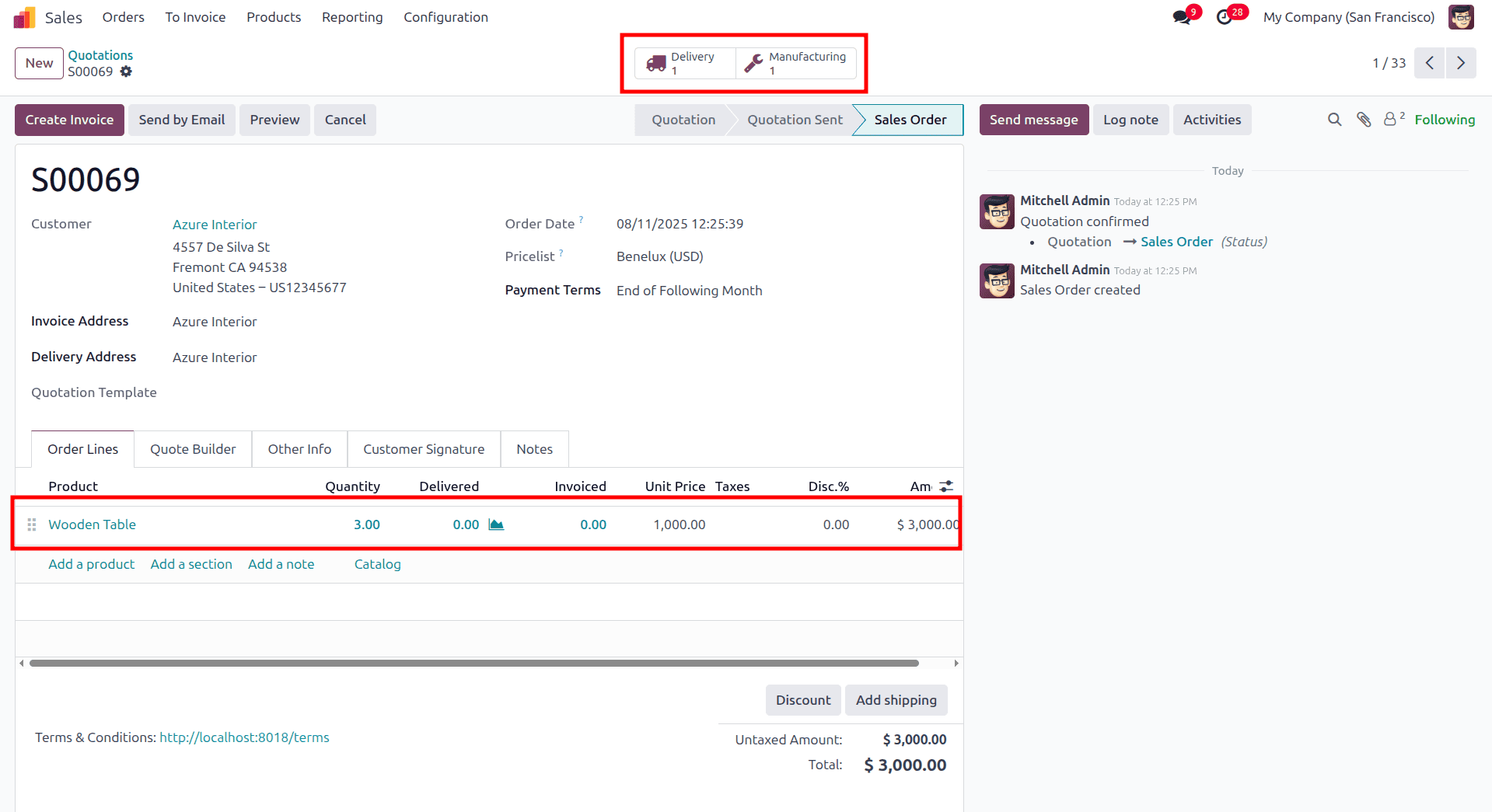Select the Quotation Sent status stage

coord(795,120)
